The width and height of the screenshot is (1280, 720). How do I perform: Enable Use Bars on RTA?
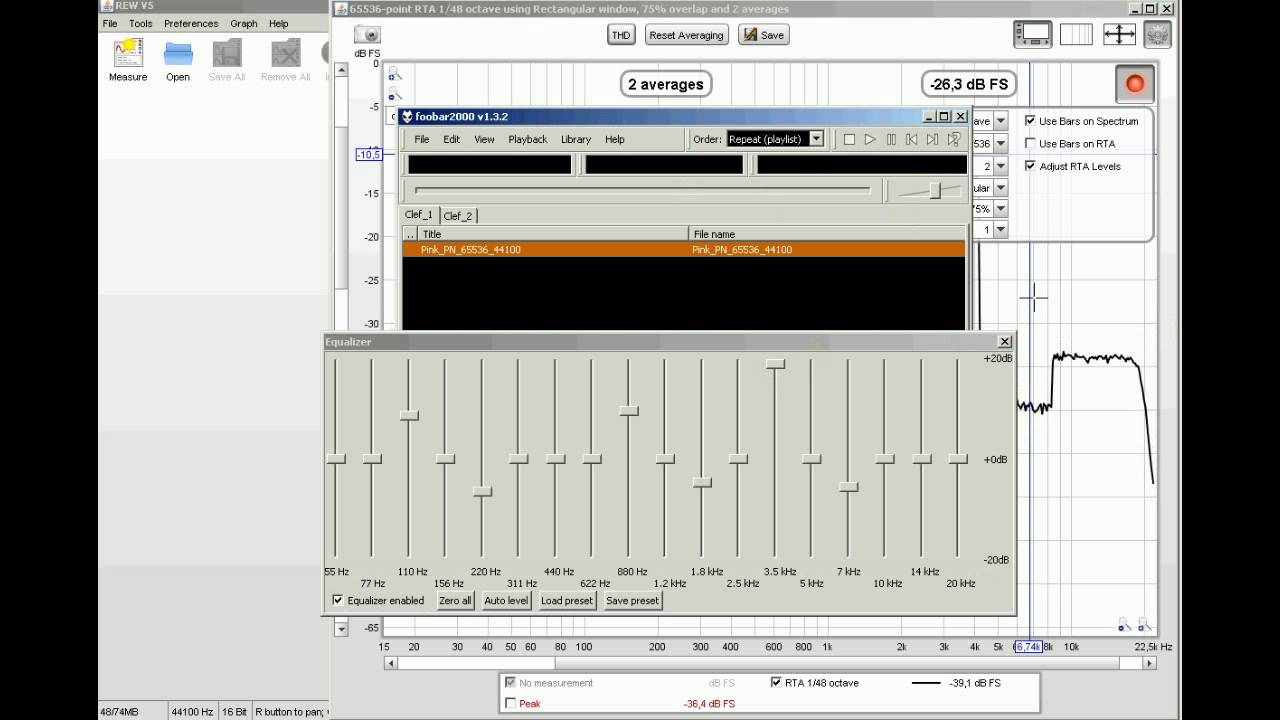[x=1030, y=144]
